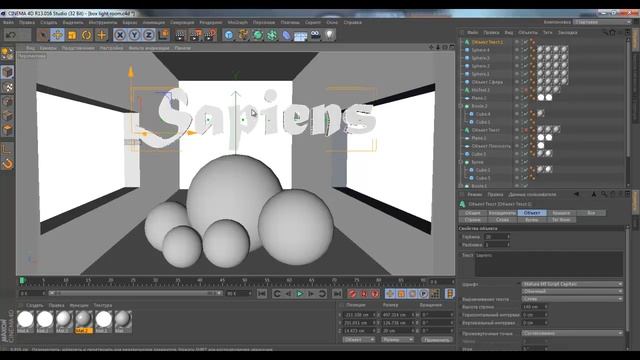The image size is (640, 360).
Task: Open the layout dropdown at top right
Action: point(602,22)
